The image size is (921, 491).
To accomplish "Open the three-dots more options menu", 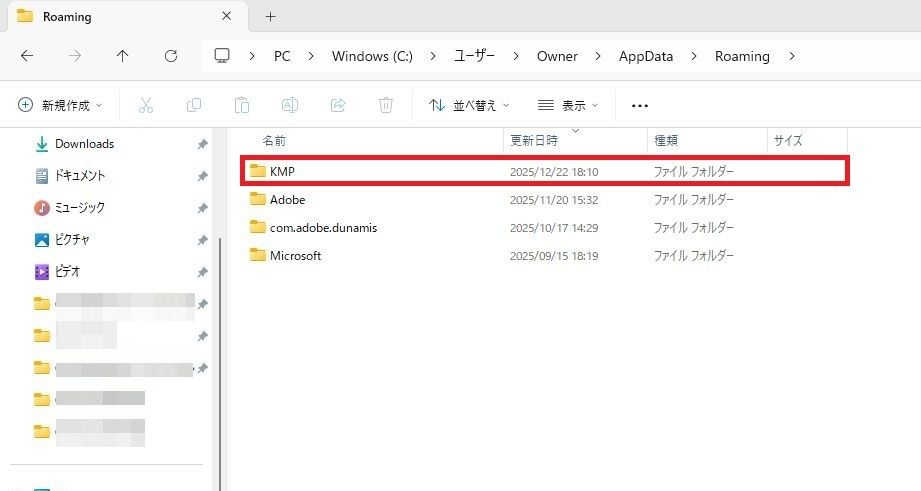I will tap(640, 105).
